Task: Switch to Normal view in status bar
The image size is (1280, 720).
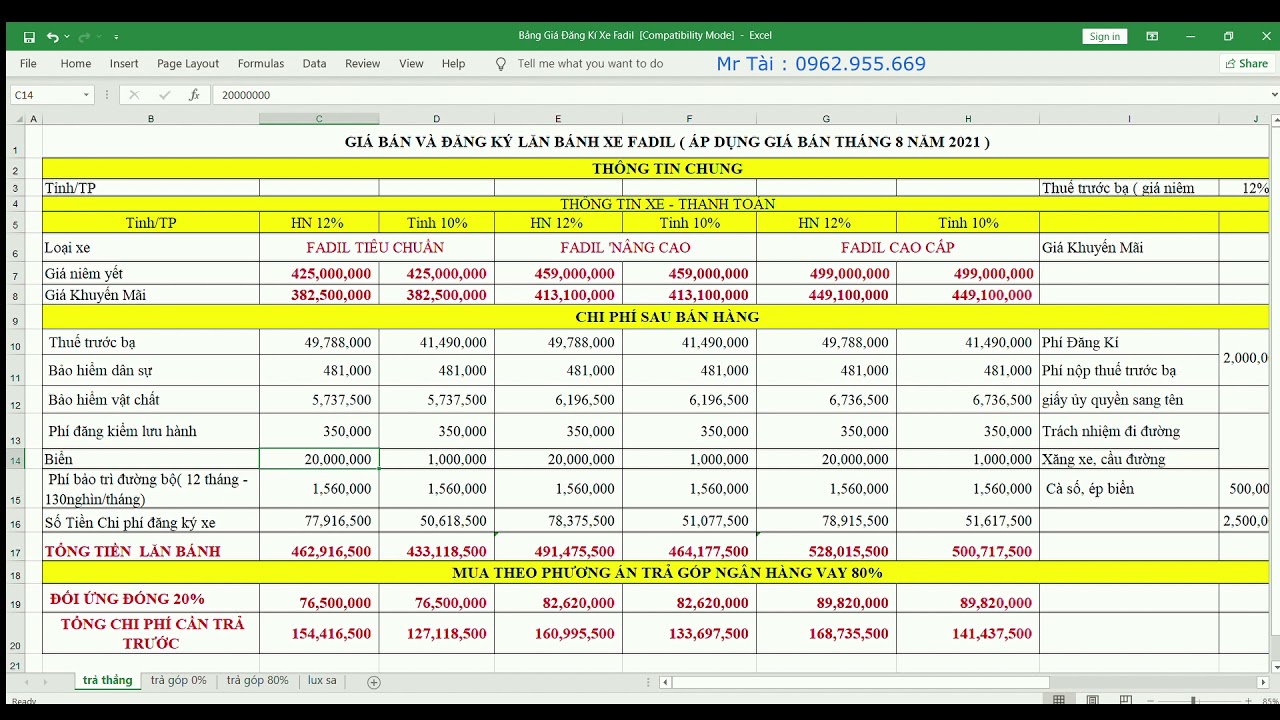Action: click(1059, 700)
